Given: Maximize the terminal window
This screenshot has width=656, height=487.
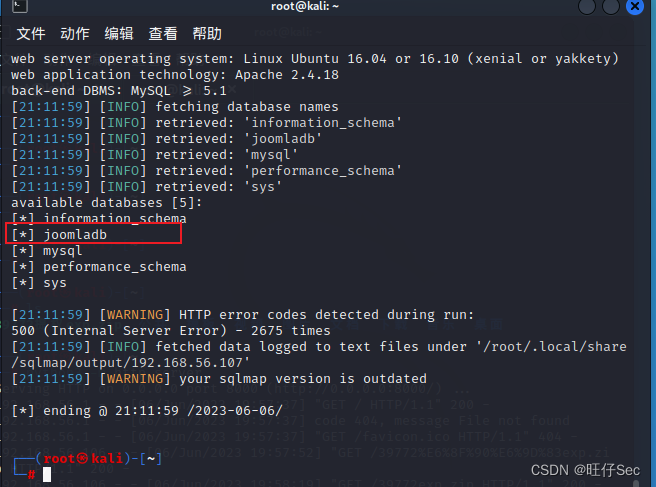Looking at the screenshot, I should 610,7.
